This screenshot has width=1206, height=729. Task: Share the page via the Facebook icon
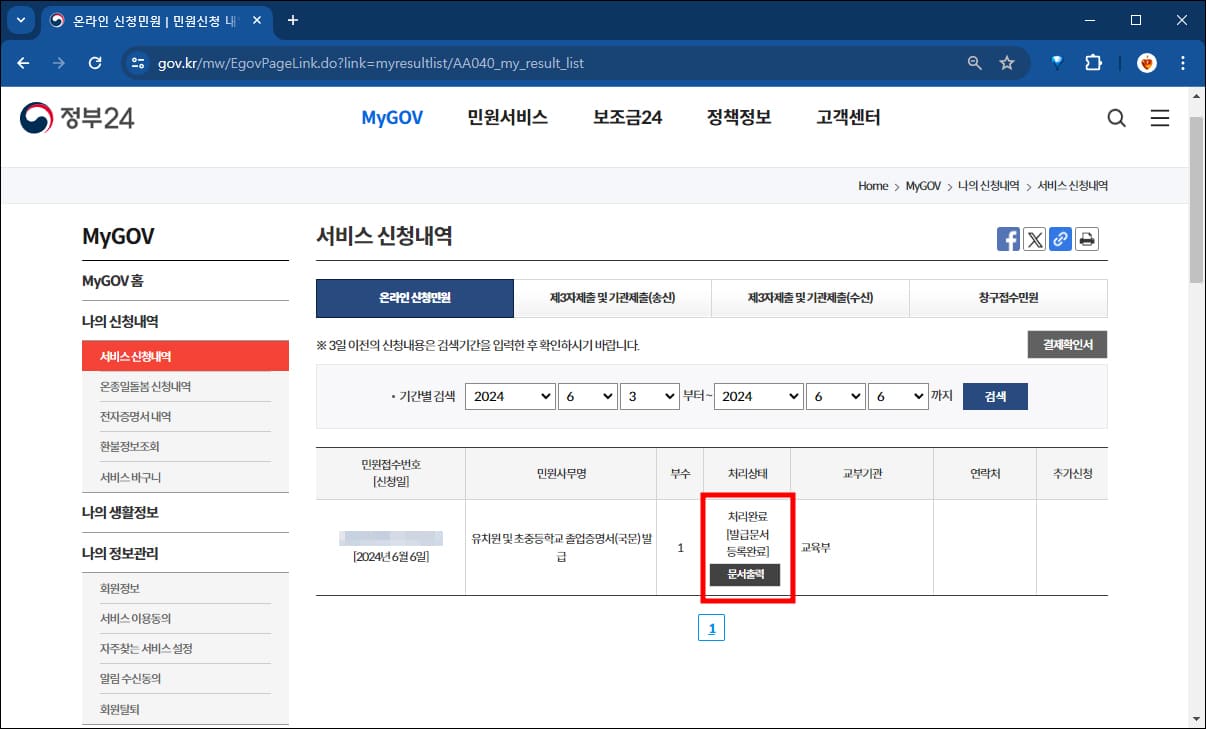[1009, 238]
